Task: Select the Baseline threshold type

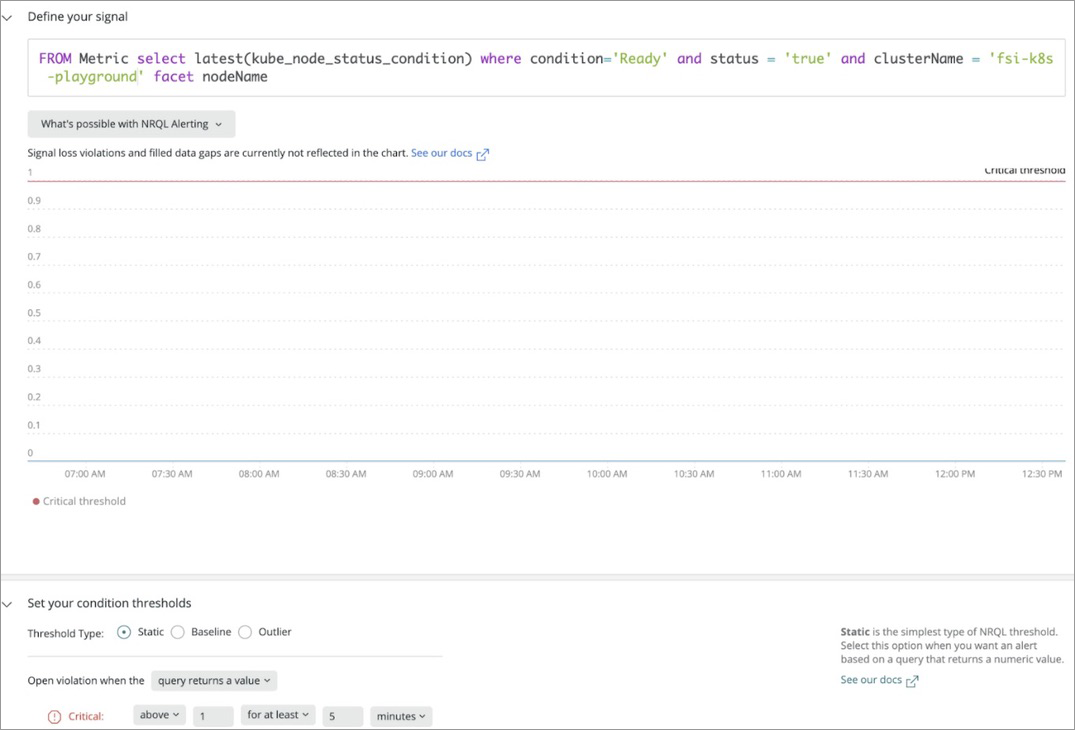Action: (x=178, y=632)
